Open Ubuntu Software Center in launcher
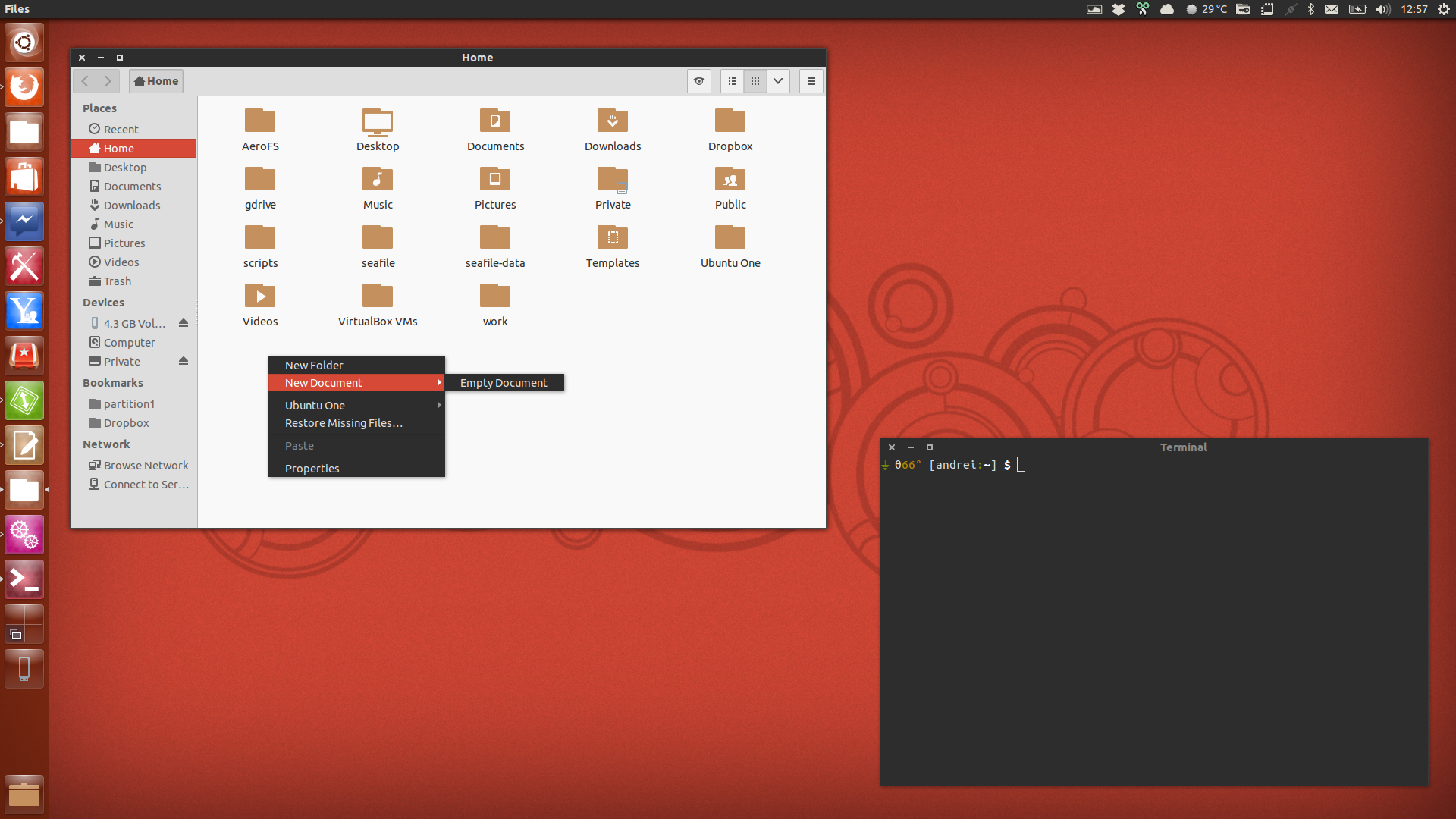The width and height of the screenshot is (1456, 819). (24, 177)
